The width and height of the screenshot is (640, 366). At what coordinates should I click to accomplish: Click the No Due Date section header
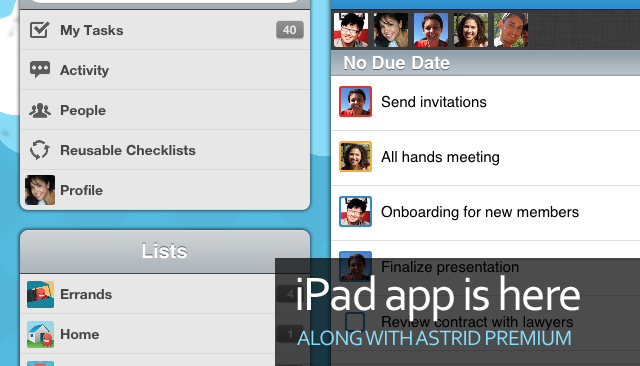click(x=485, y=63)
